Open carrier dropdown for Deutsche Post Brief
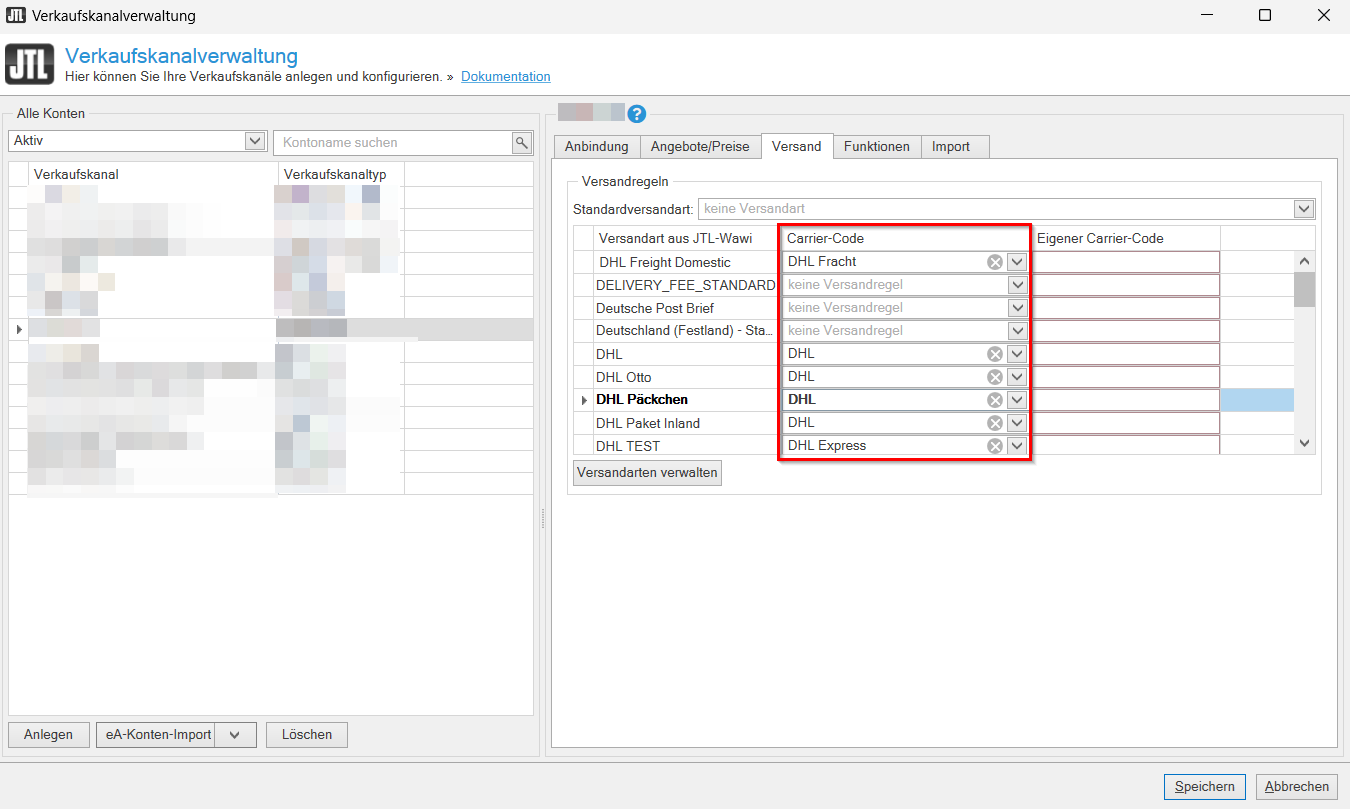The width and height of the screenshot is (1350, 809). pos(1017,308)
